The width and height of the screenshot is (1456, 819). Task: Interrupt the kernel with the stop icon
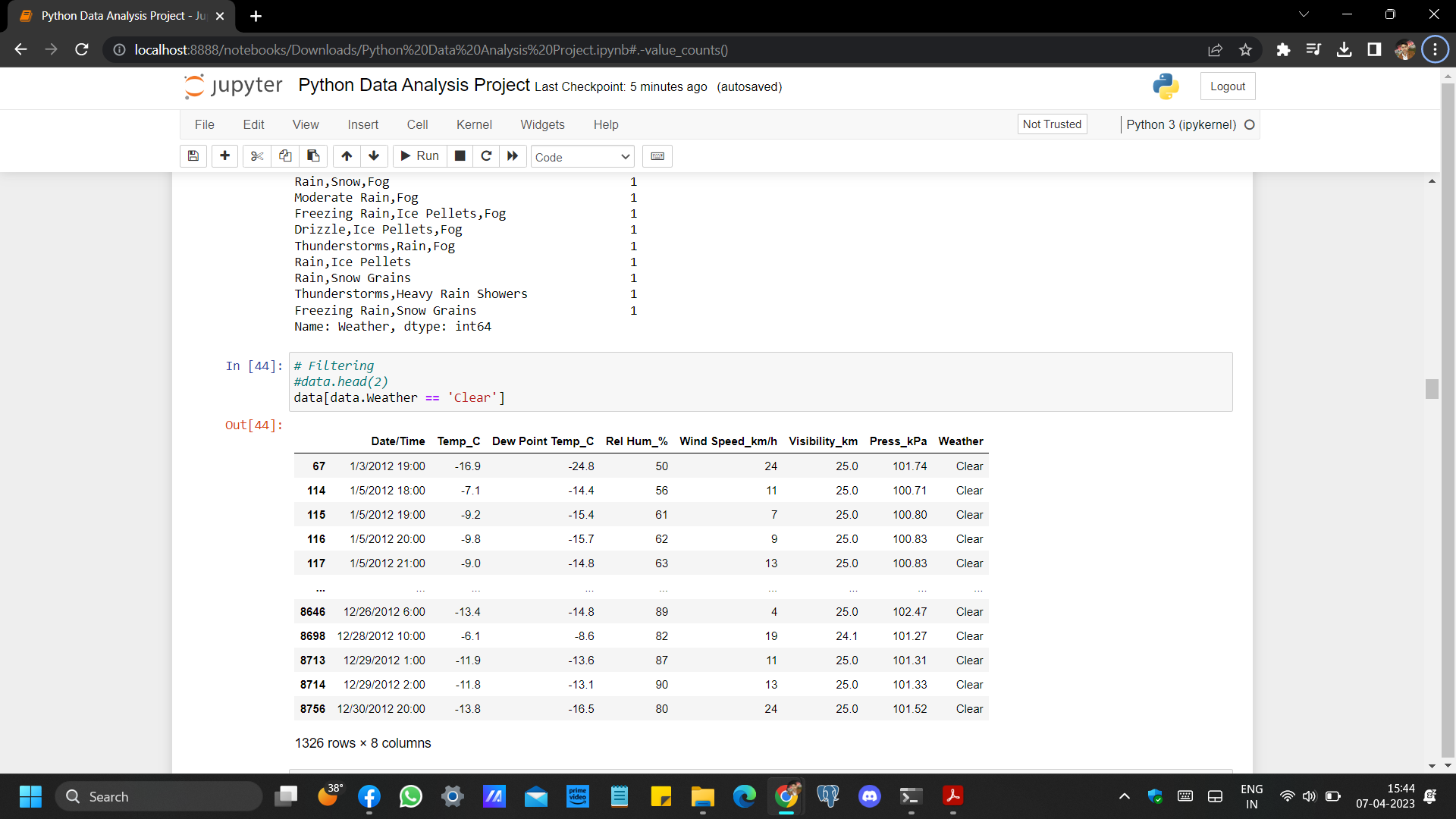460,156
